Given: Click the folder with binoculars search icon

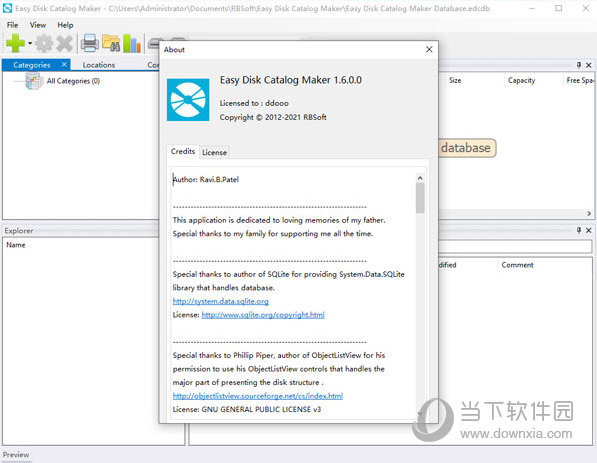Looking at the screenshot, I should [x=111, y=43].
